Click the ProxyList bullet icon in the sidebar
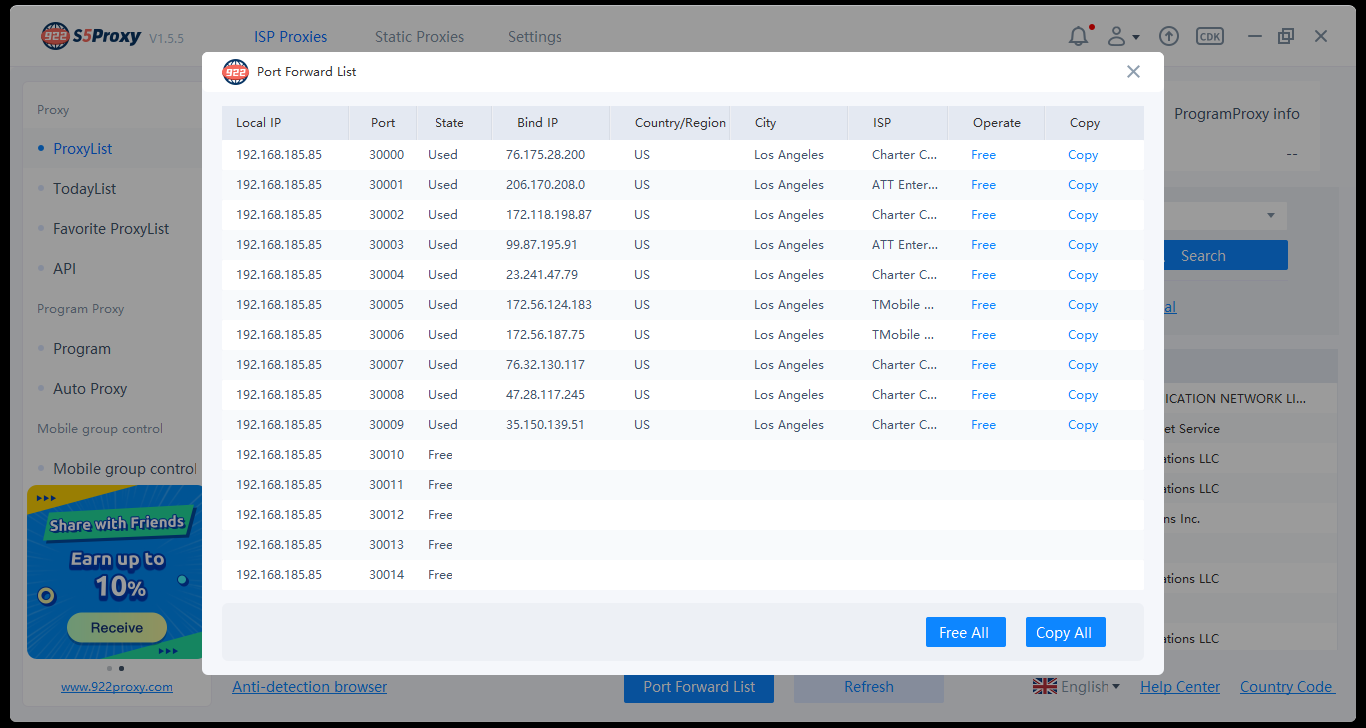Screen dimensions: 1366x728 (x=40, y=148)
